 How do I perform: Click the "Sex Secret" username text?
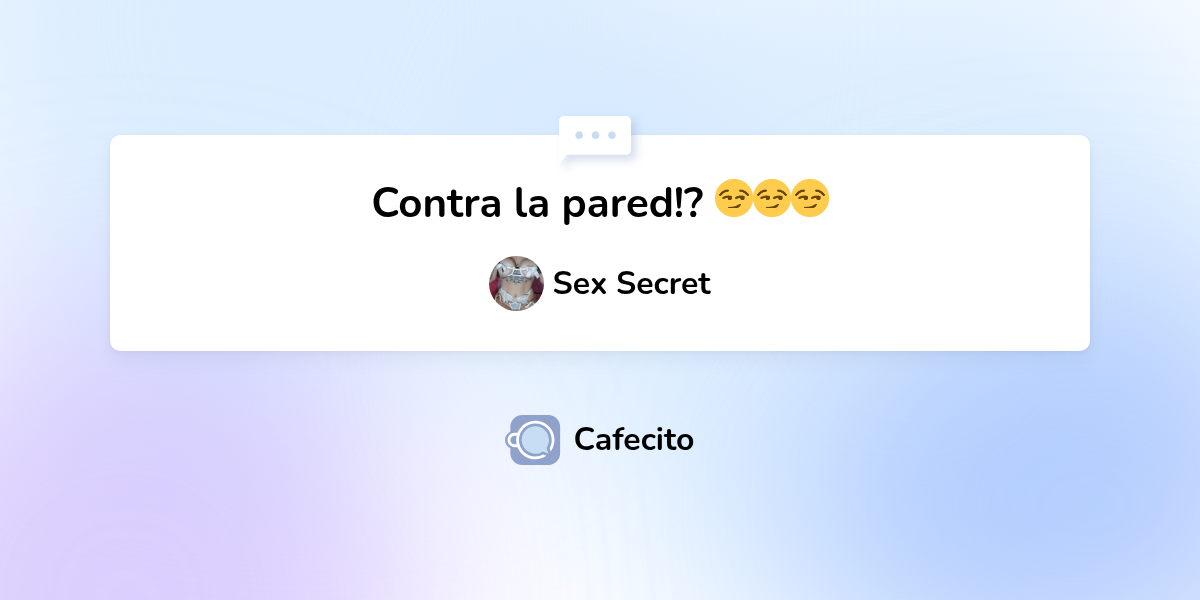coord(631,284)
